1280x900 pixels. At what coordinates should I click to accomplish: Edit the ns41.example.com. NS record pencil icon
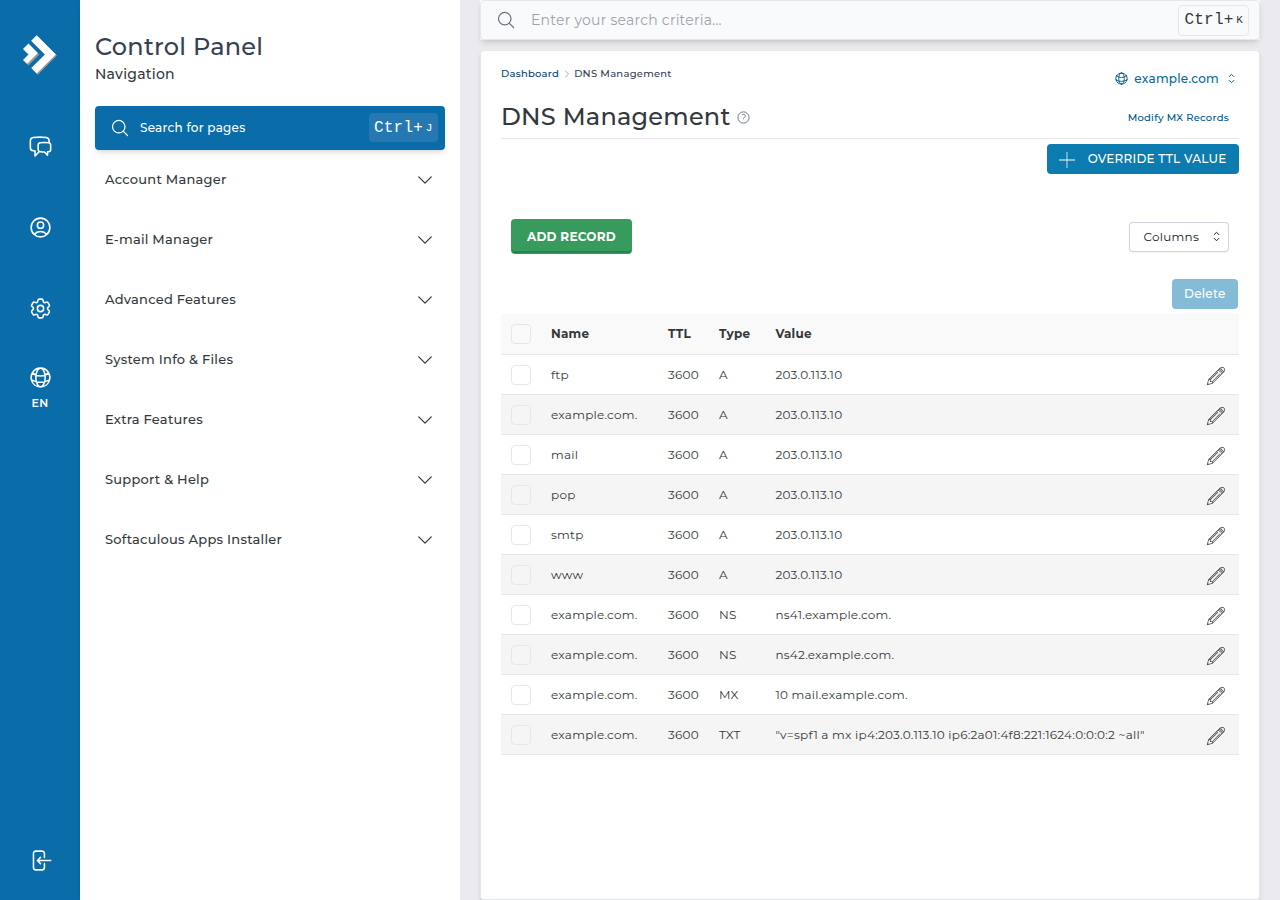point(1216,616)
